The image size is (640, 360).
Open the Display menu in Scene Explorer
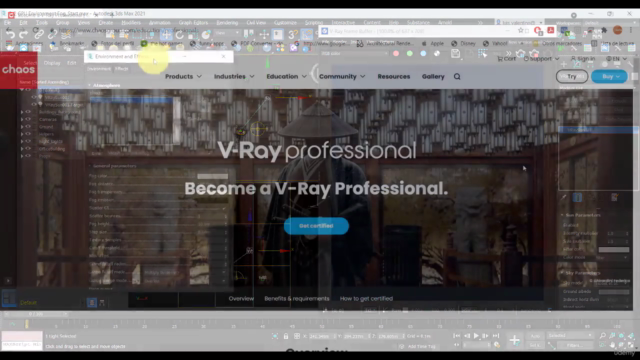(52, 63)
